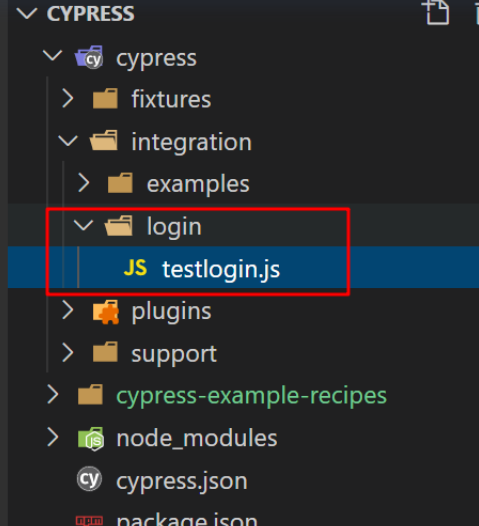
Task: Click the open integration folder icon
Action: 104,141
